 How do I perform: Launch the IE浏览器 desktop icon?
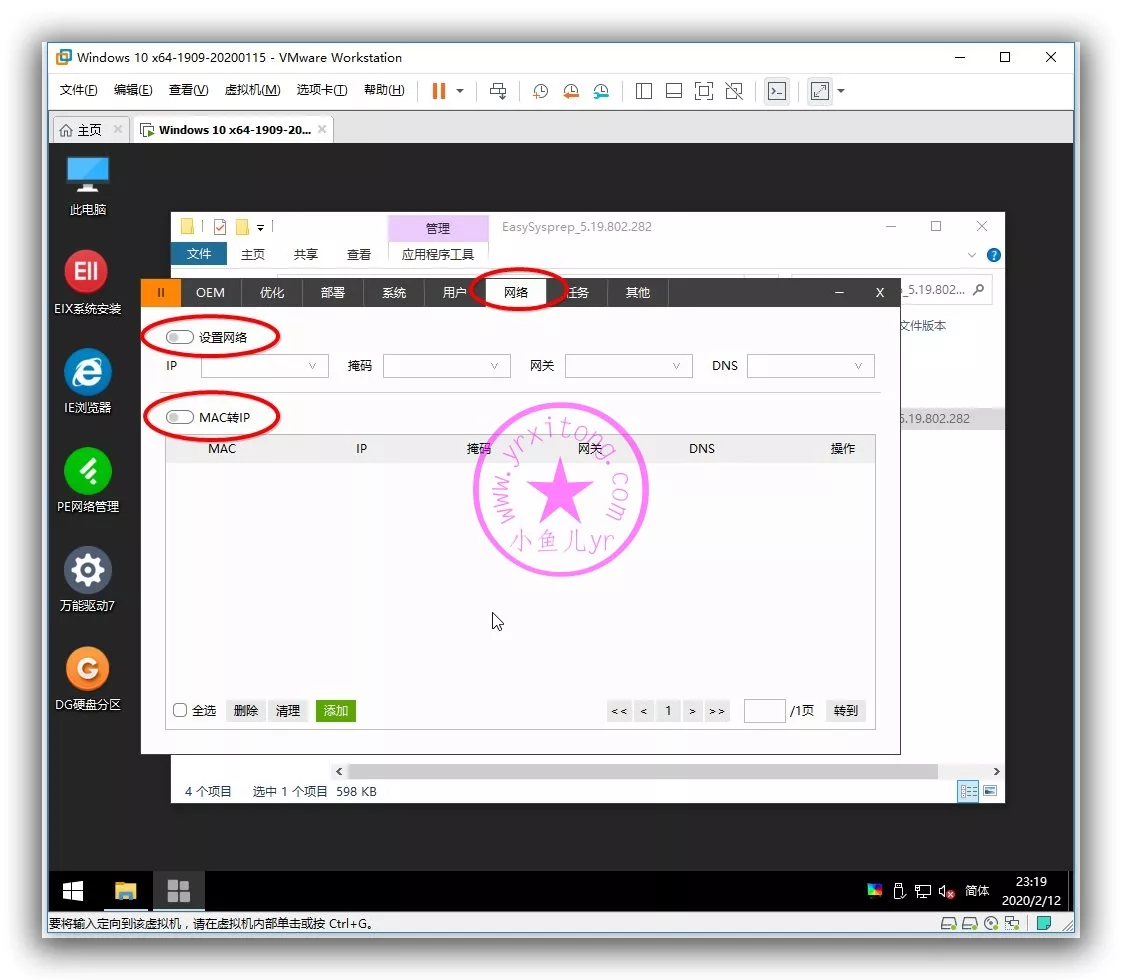[87, 372]
